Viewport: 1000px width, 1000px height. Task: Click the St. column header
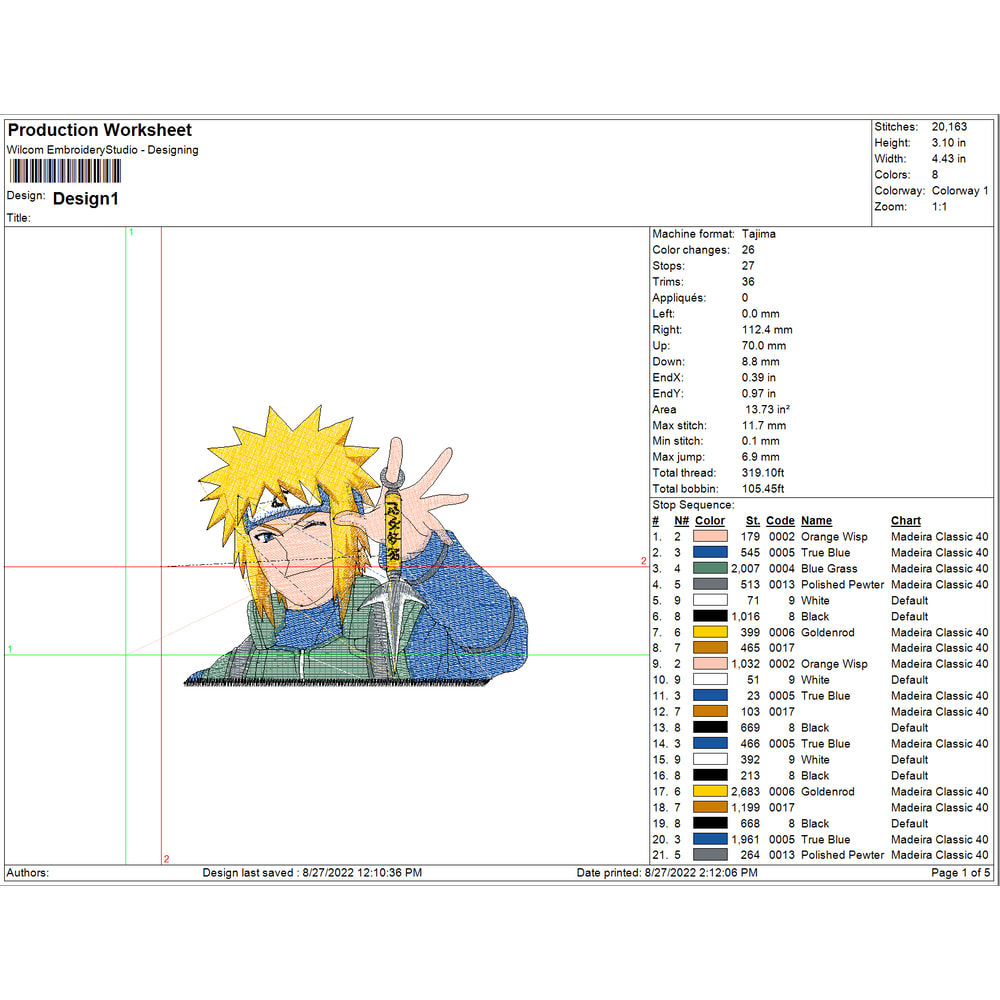pos(752,521)
